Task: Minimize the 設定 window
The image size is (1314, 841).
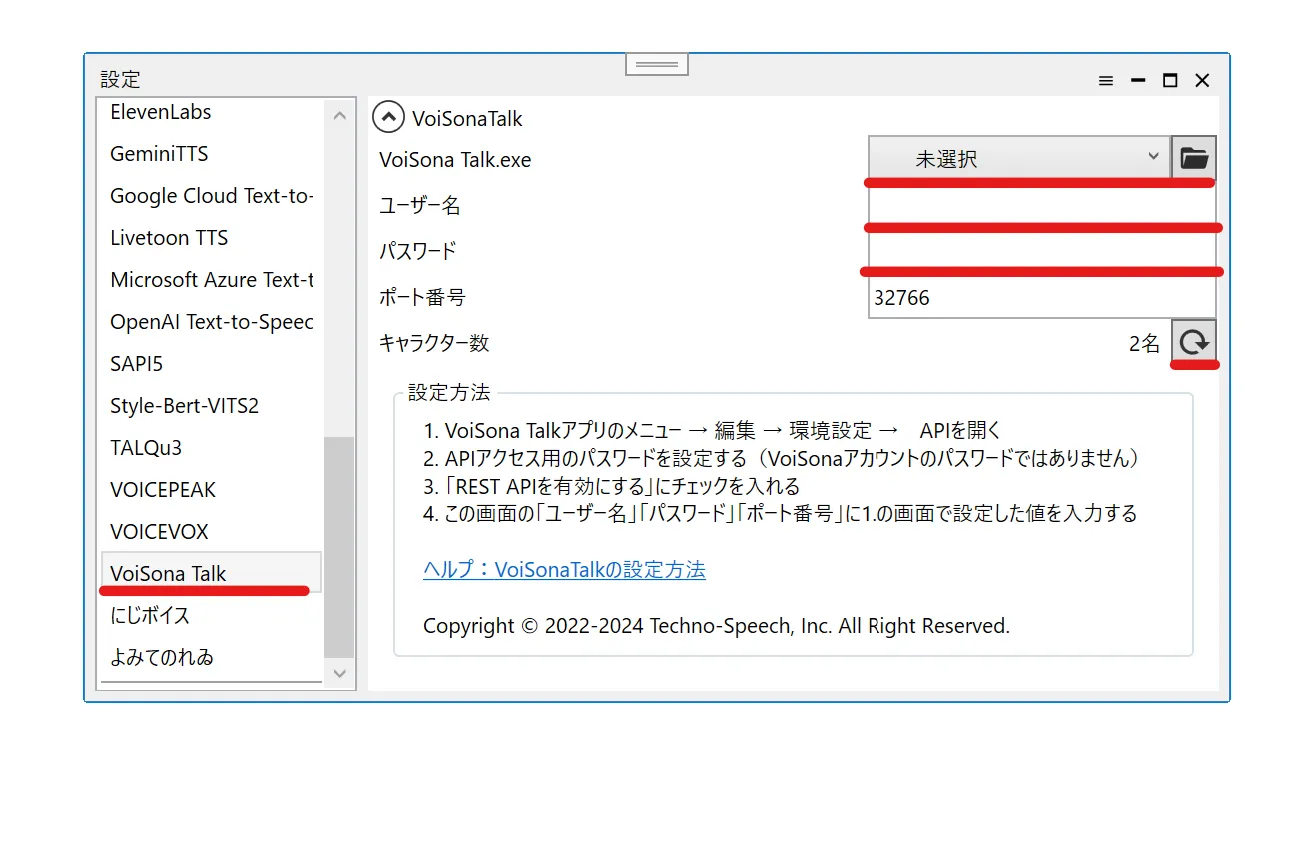Action: coord(1138,81)
